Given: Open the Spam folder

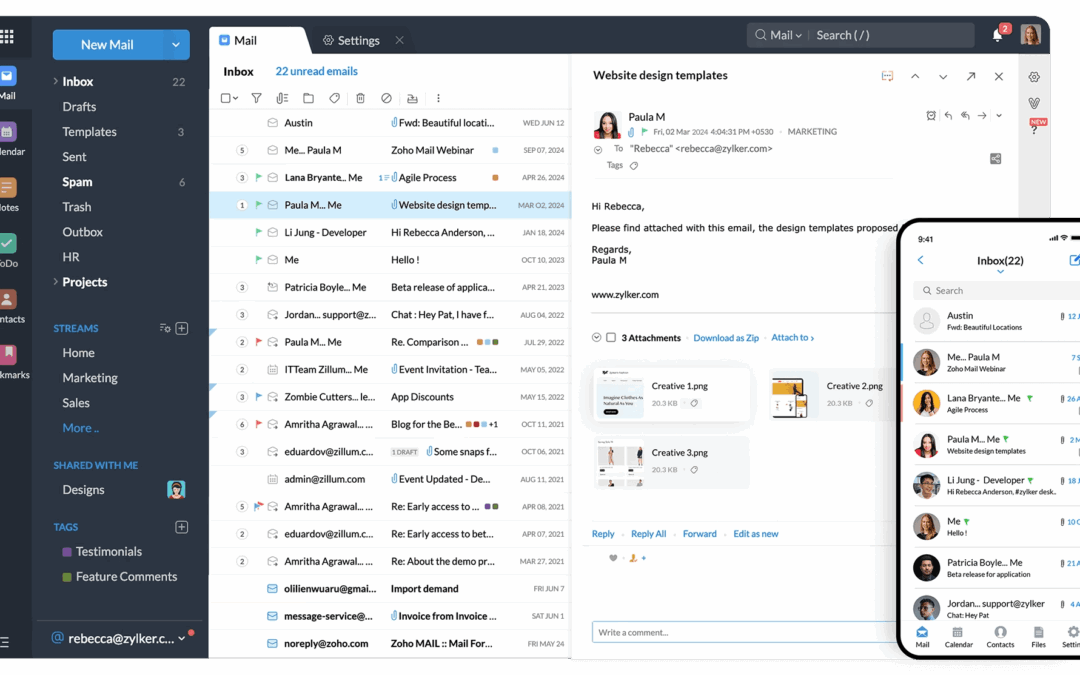Looking at the screenshot, I should click(77, 182).
